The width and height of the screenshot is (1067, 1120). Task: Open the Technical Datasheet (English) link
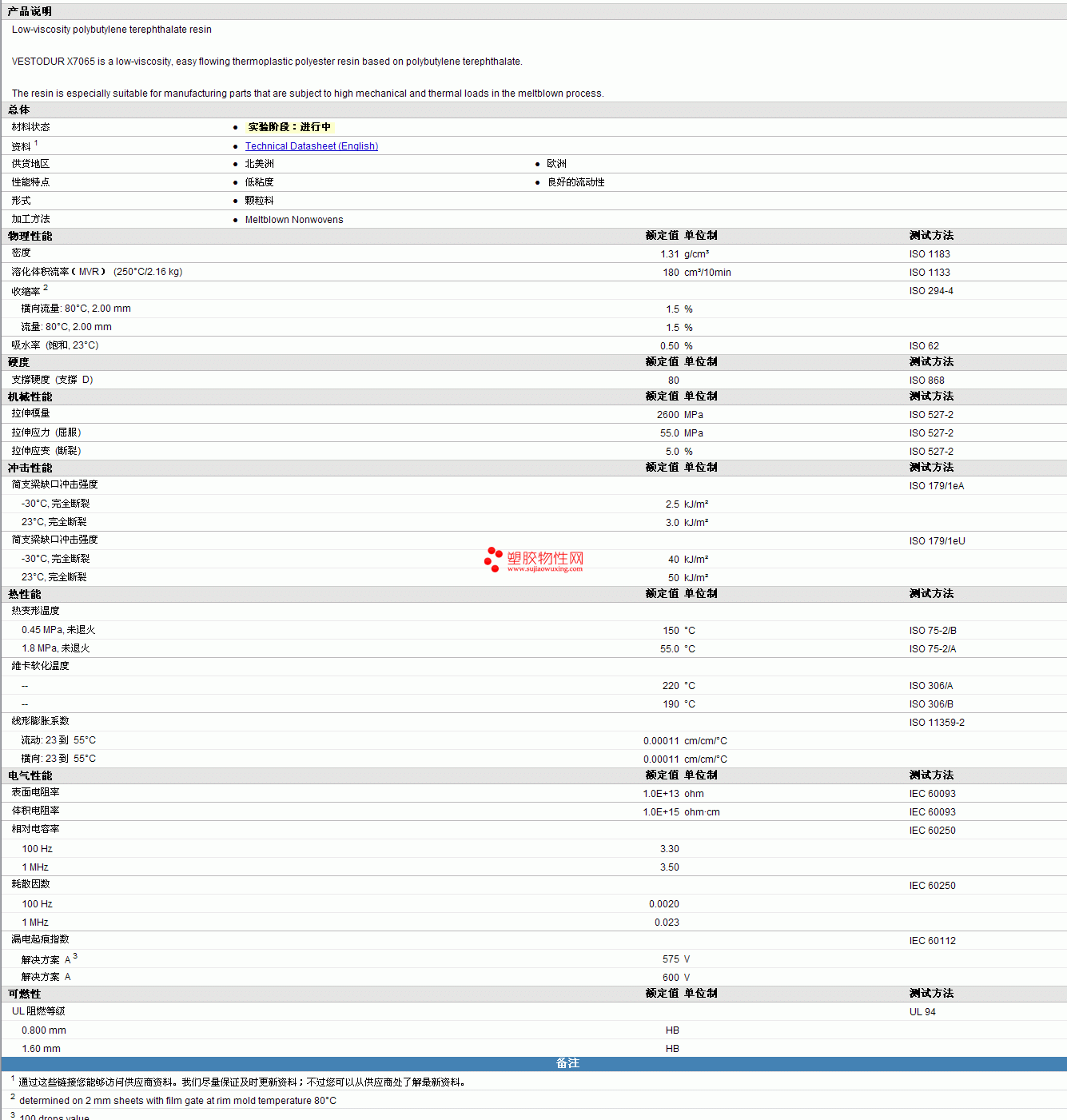click(311, 146)
